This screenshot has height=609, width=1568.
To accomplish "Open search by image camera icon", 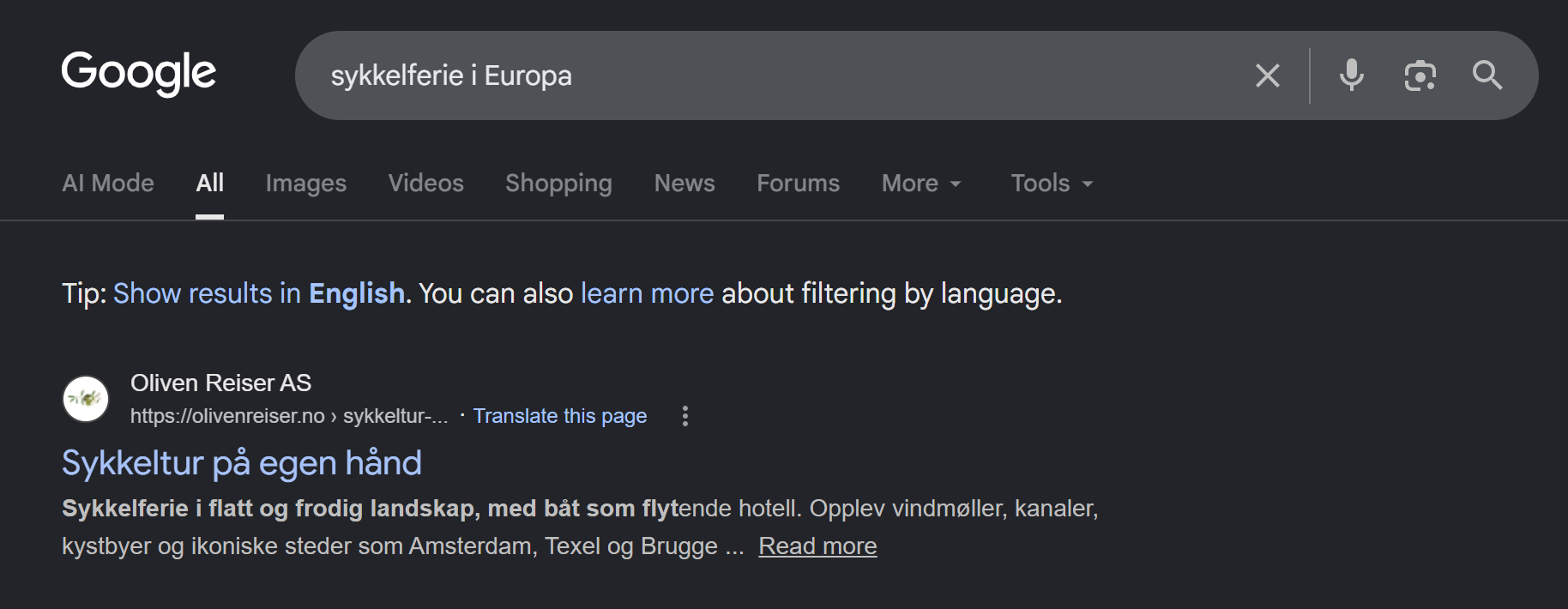I will pyautogui.click(x=1420, y=75).
